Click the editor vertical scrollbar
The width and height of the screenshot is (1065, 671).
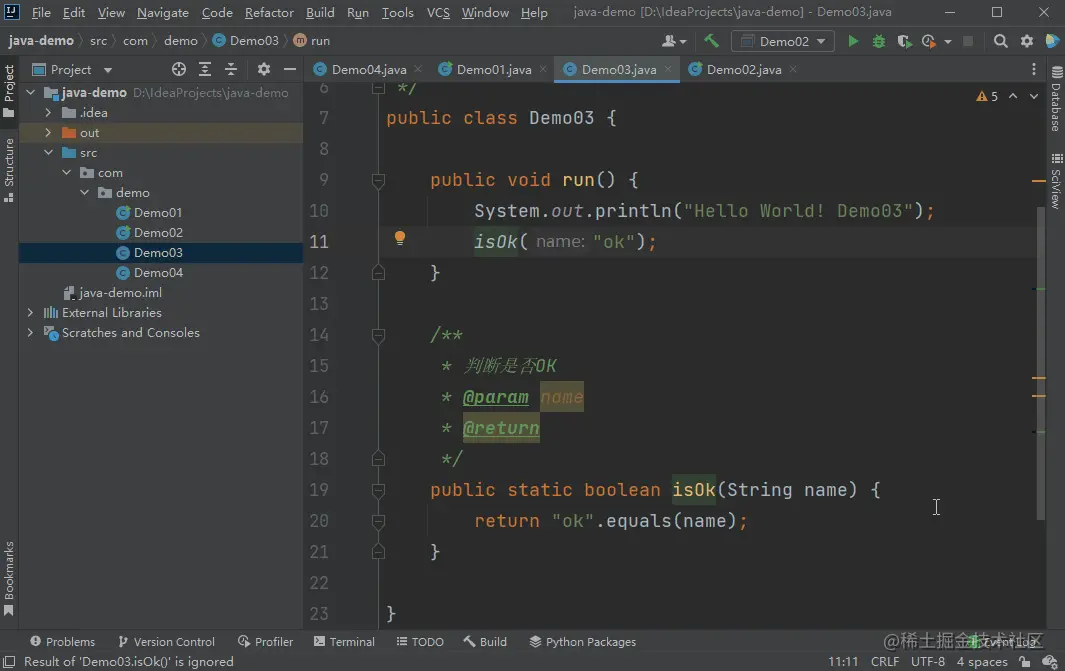coord(1041,363)
